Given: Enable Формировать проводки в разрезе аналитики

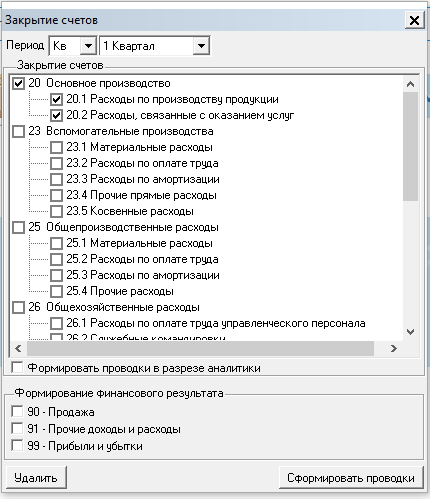Looking at the screenshot, I should pyautogui.click(x=17, y=368).
